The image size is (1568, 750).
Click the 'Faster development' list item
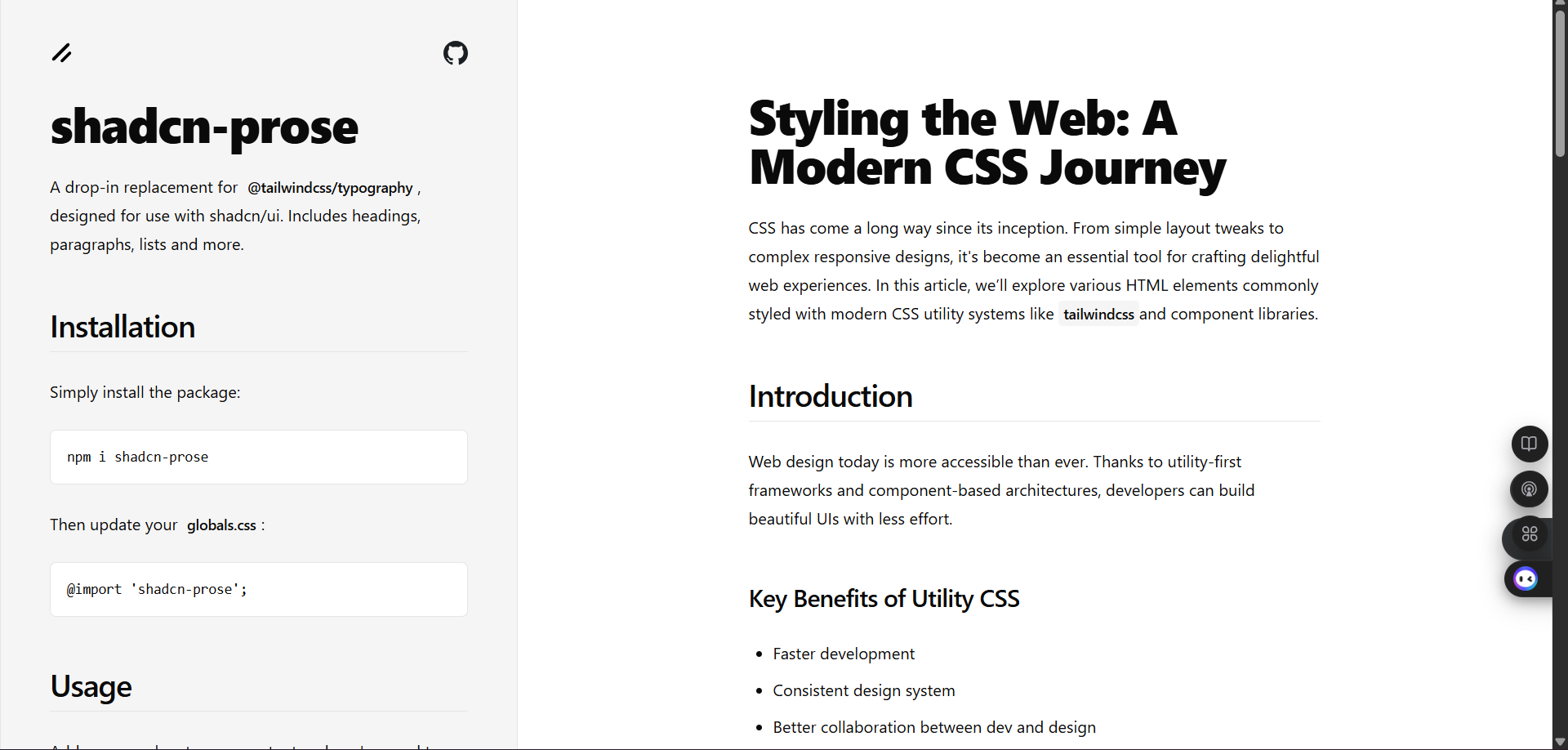(x=843, y=654)
